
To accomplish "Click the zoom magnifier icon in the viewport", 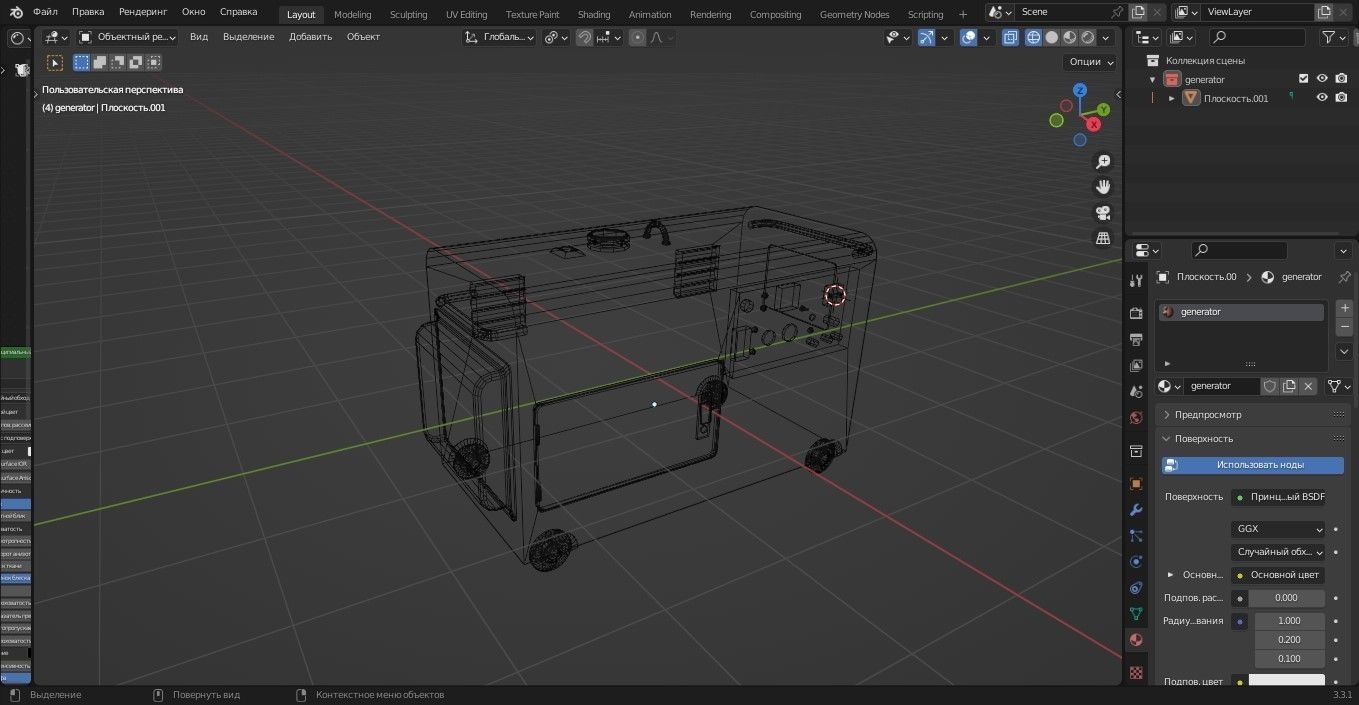I will point(1103,162).
